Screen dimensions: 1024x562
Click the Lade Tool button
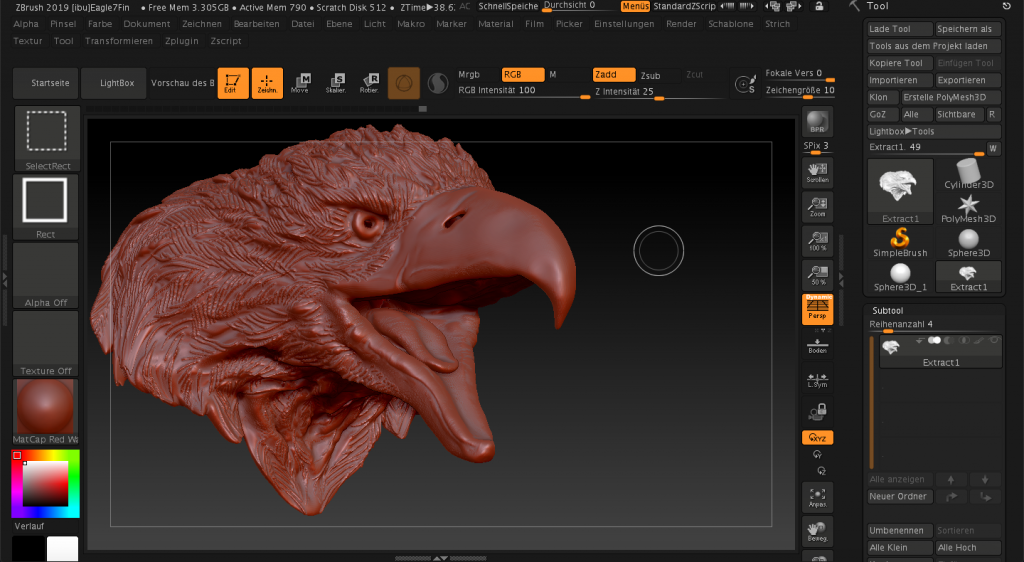[899, 29]
